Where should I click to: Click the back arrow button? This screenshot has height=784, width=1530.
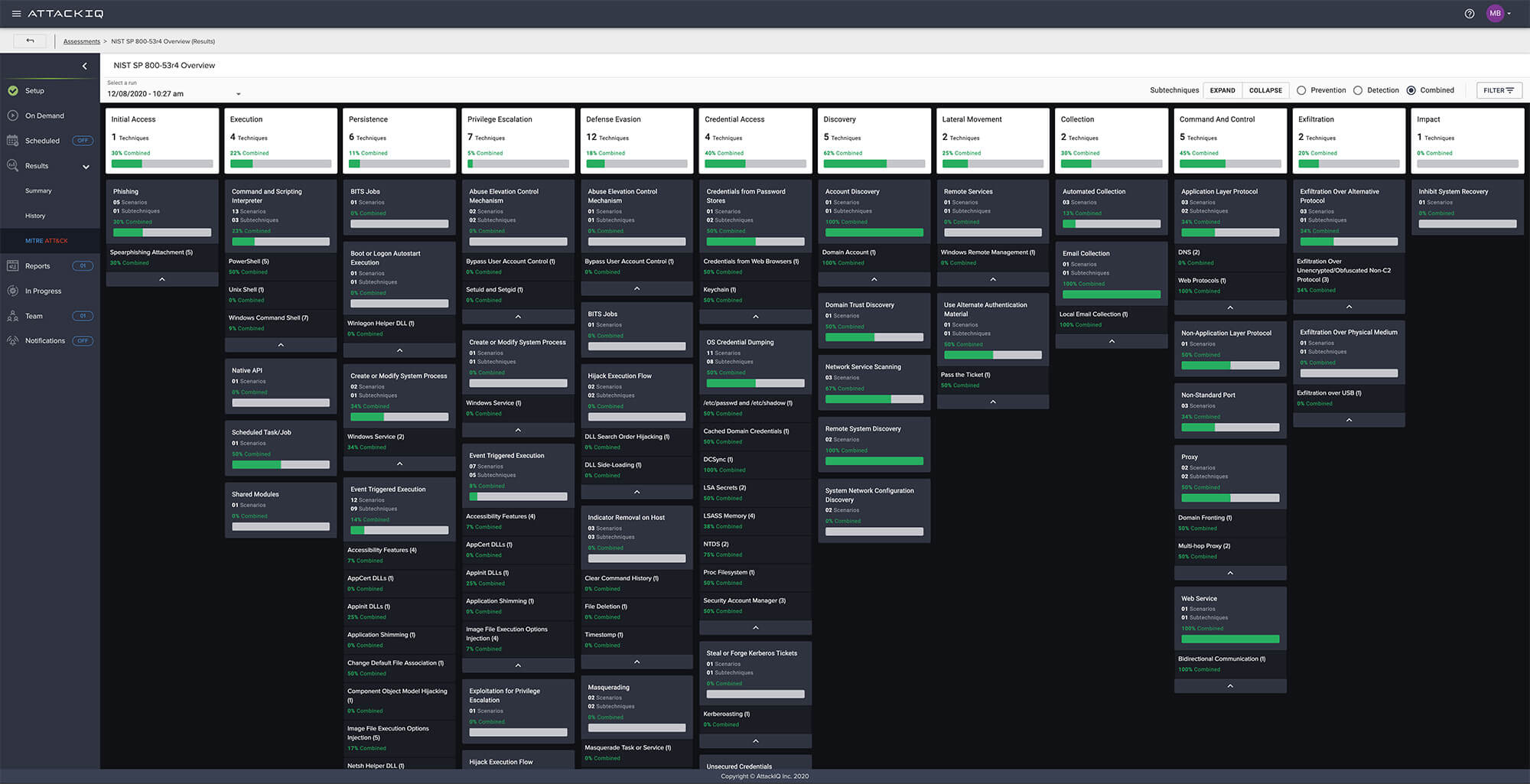30,41
